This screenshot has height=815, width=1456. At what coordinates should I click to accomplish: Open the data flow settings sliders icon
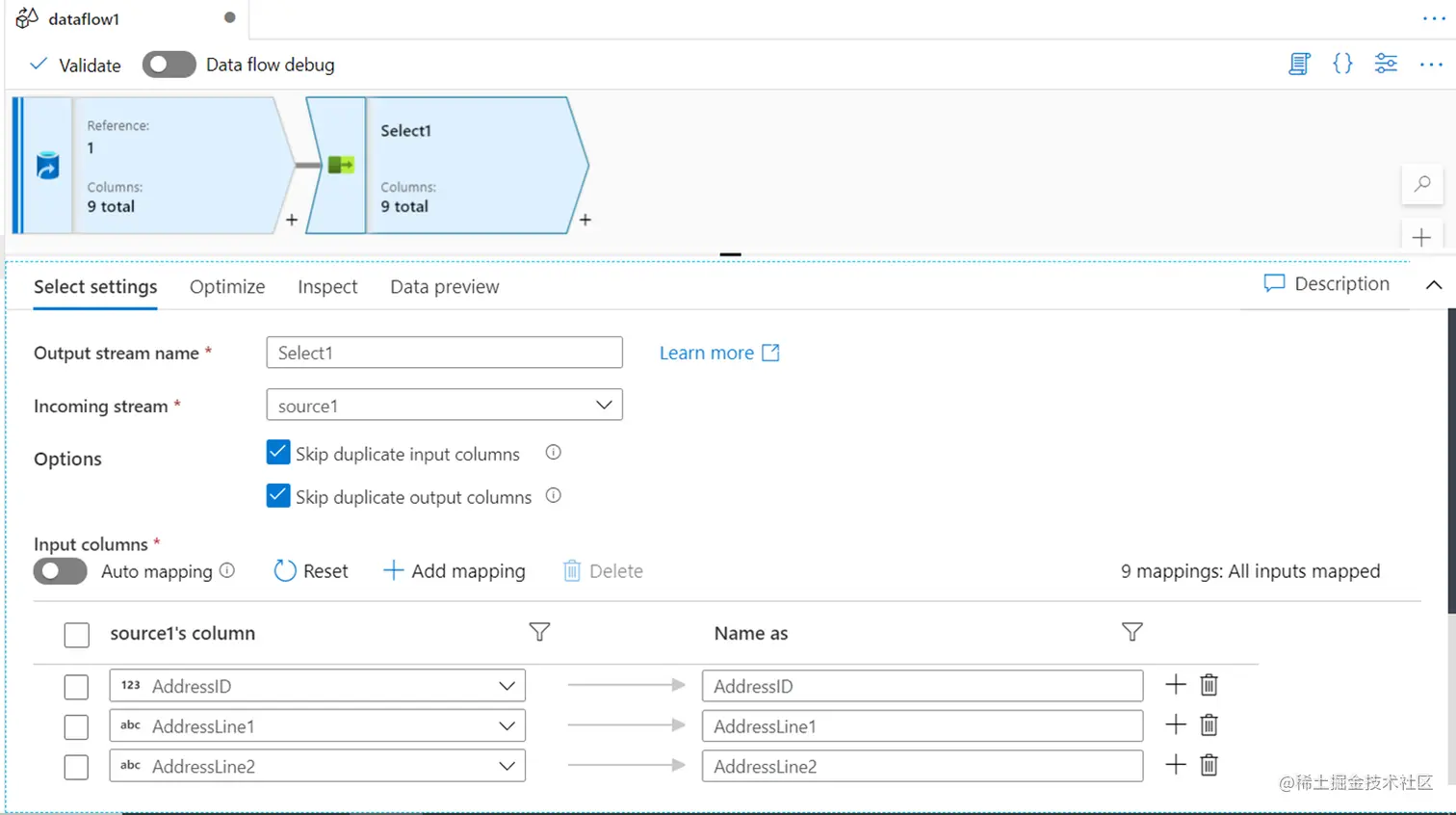(x=1386, y=65)
